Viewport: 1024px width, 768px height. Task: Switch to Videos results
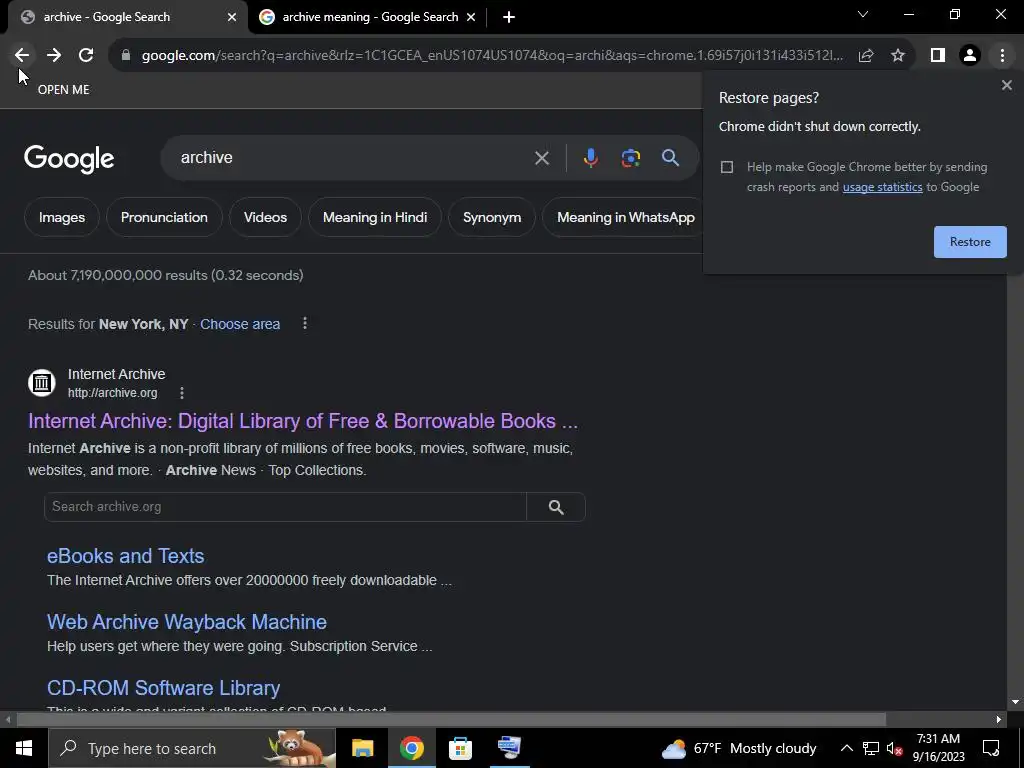[x=265, y=217]
